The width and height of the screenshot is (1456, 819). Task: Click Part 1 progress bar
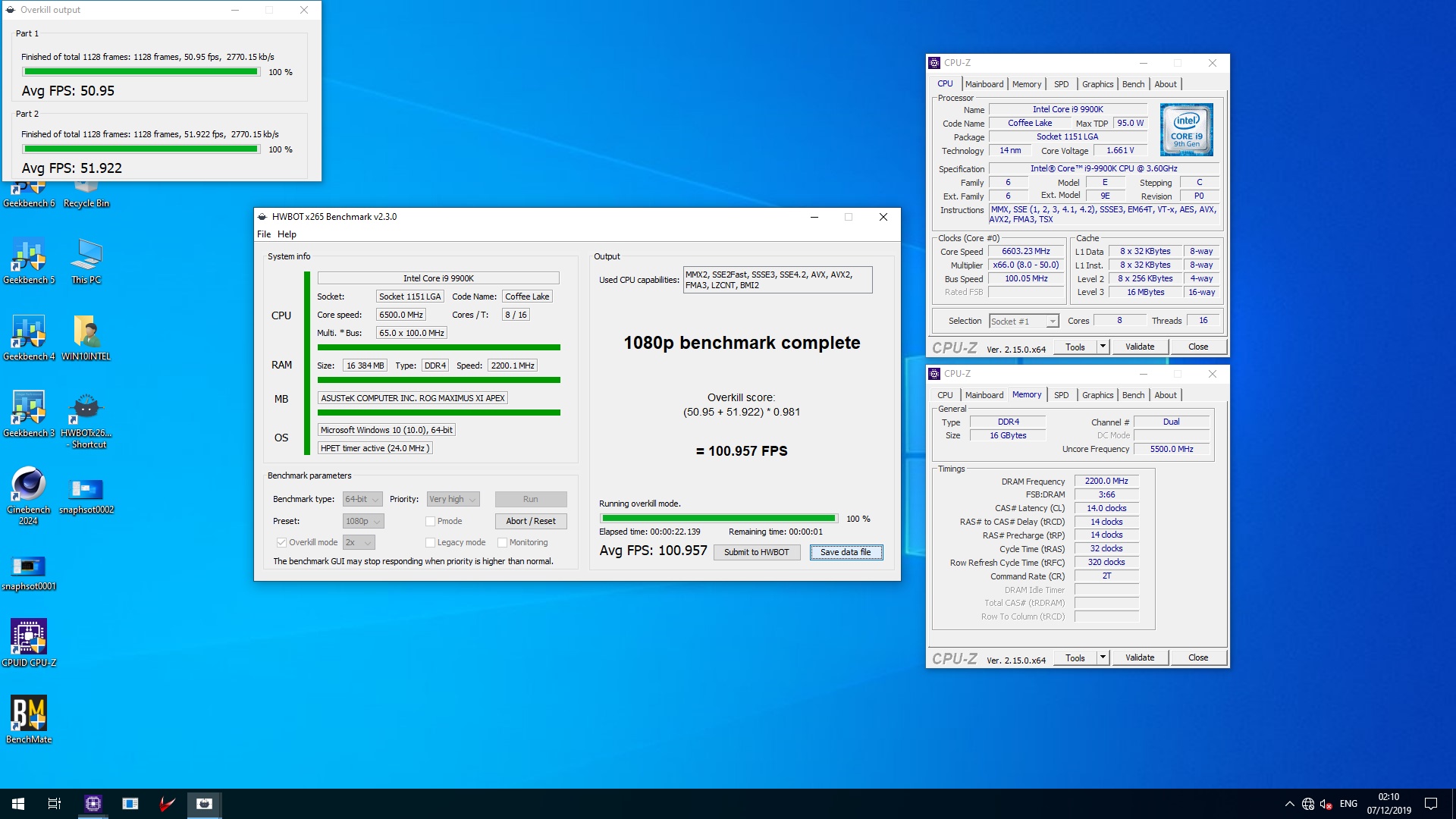pos(141,72)
